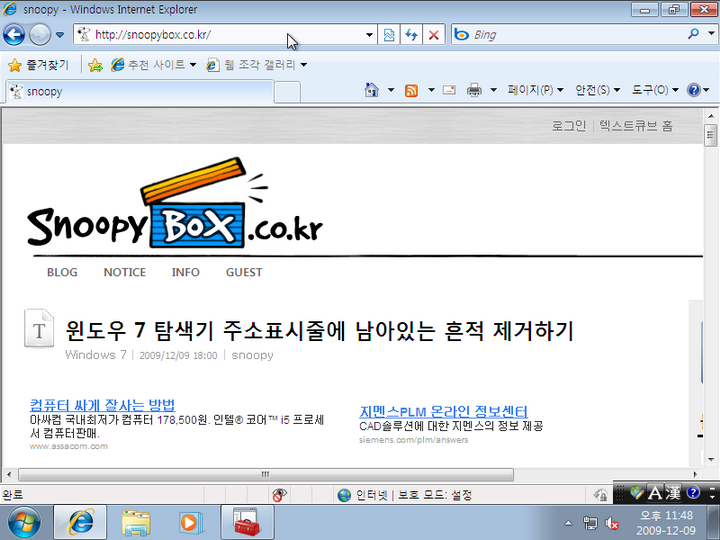This screenshot has height=540, width=720.
Task: Toggle the 漢 Hanja conversion button
Action: [673, 493]
